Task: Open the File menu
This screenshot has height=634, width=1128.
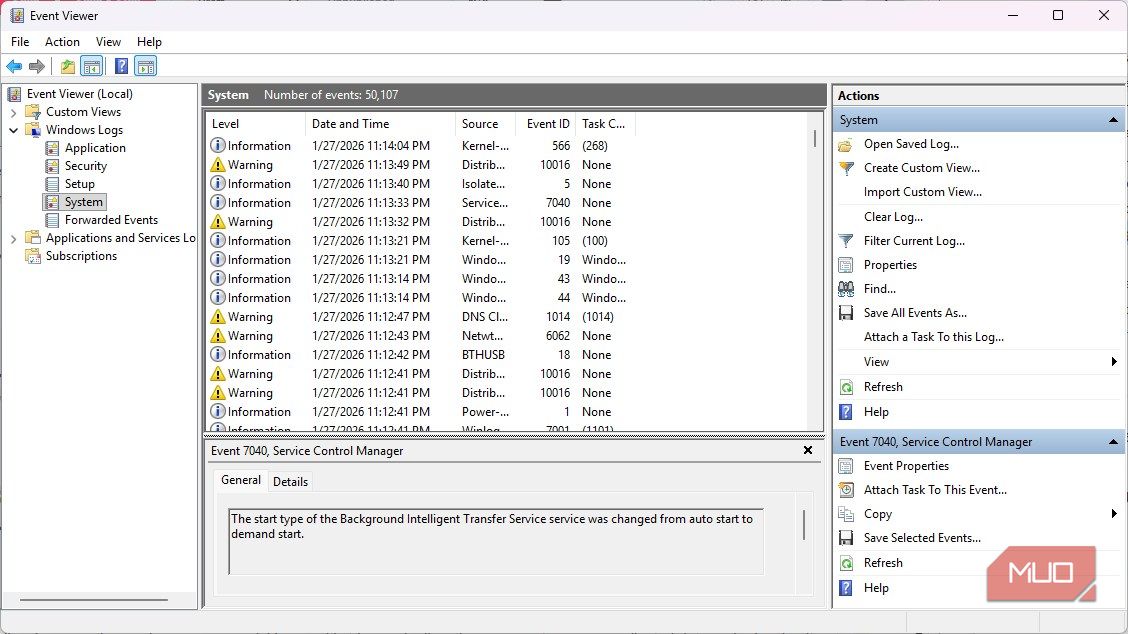Action: (x=20, y=42)
